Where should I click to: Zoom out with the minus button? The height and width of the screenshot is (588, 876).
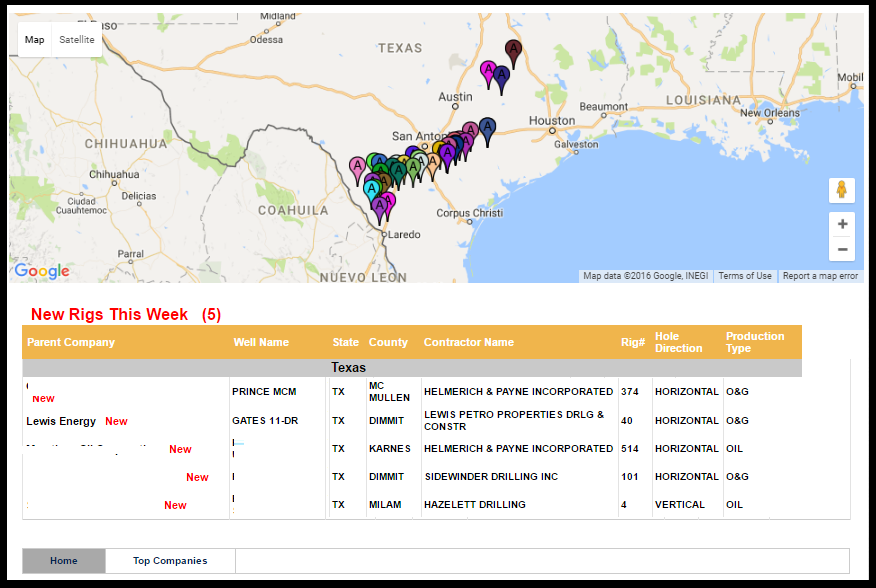[842, 249]
